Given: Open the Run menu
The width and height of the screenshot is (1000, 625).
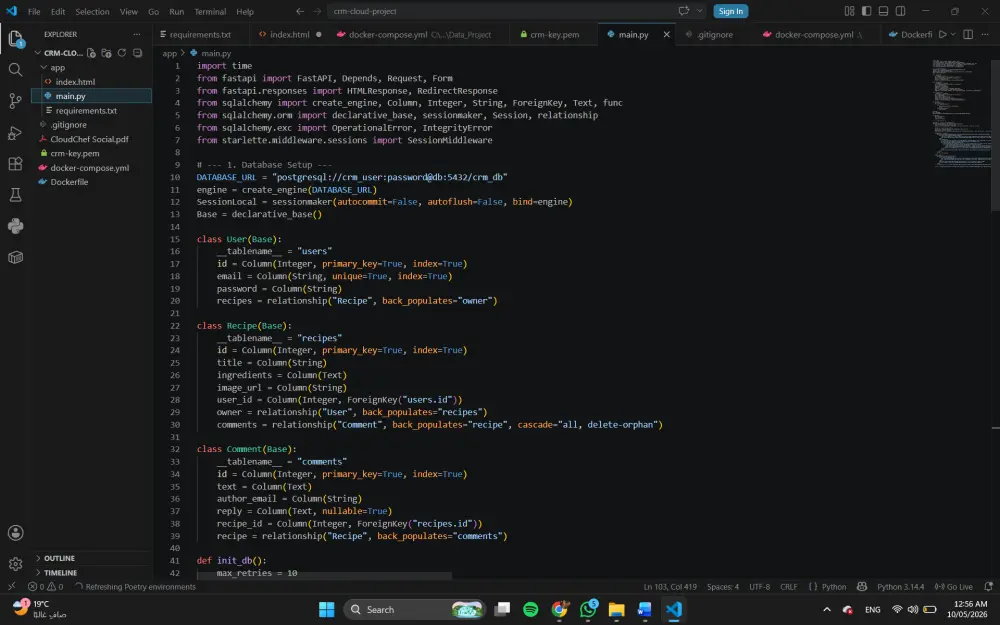Looking at the screenshot, I should pyautogui.click(x=177, y=11).
